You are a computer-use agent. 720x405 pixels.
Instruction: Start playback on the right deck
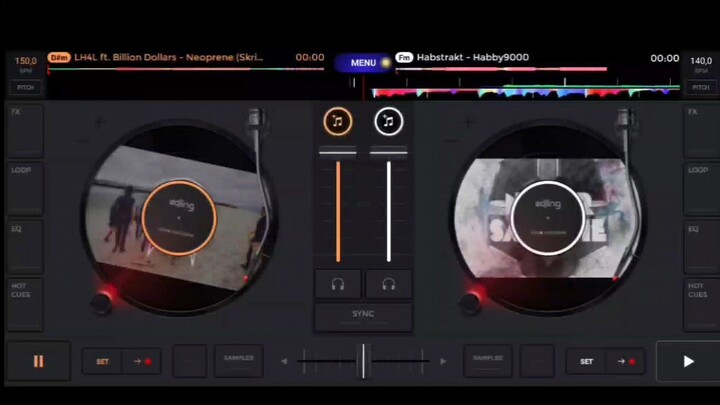688,361
